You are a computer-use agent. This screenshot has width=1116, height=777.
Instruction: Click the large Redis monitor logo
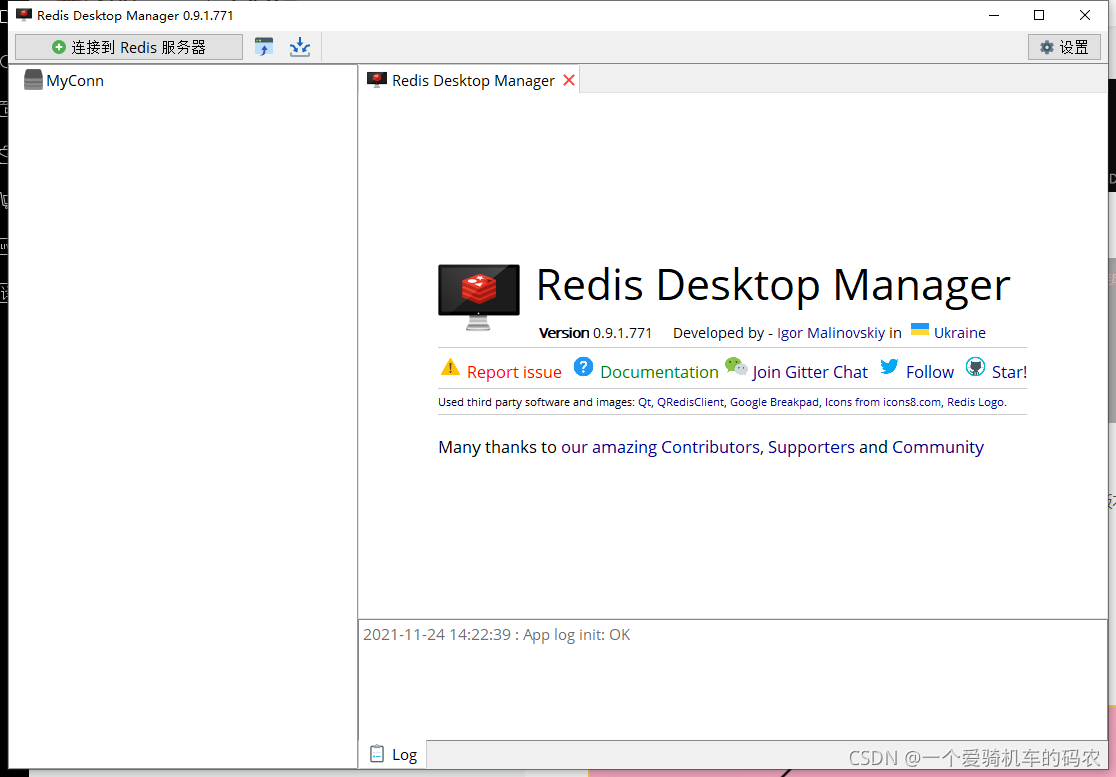479,297
